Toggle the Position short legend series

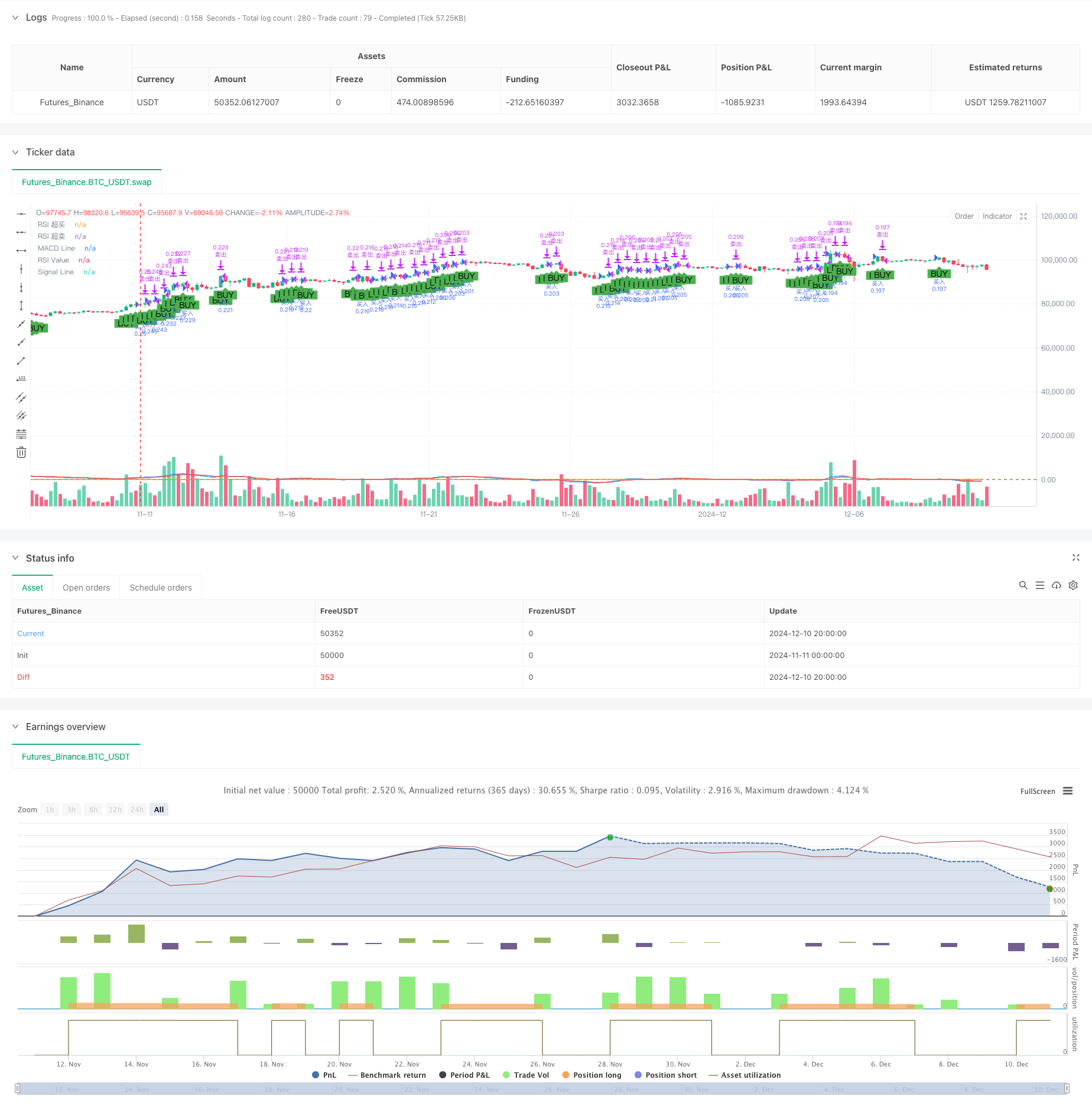point(665,1075)
